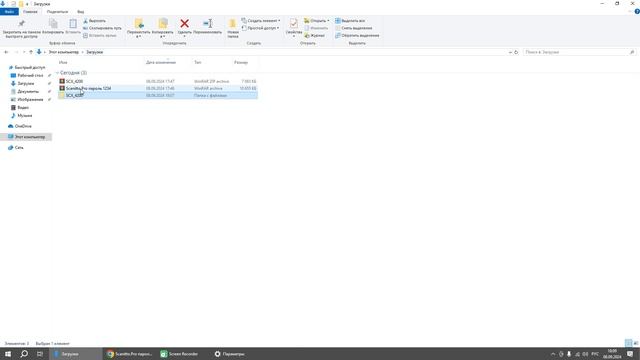Click the Copy to folder icon
This screenshot has width=640, height=360.
[163, 24]
